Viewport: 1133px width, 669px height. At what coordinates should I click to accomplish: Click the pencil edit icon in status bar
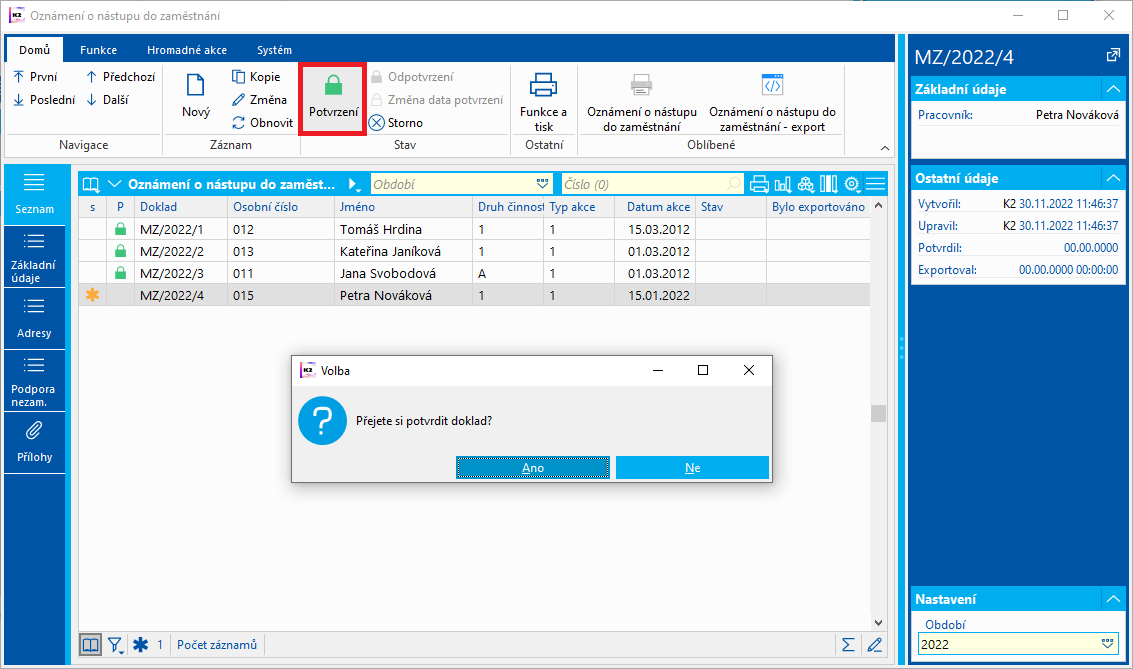click(875, 644)
